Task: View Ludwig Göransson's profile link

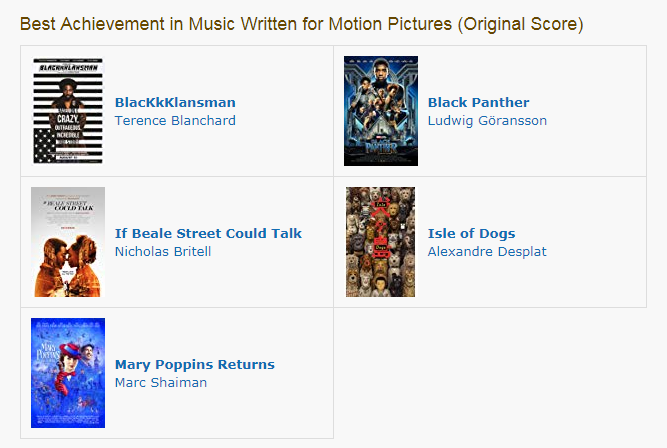Action: (487, 121)
